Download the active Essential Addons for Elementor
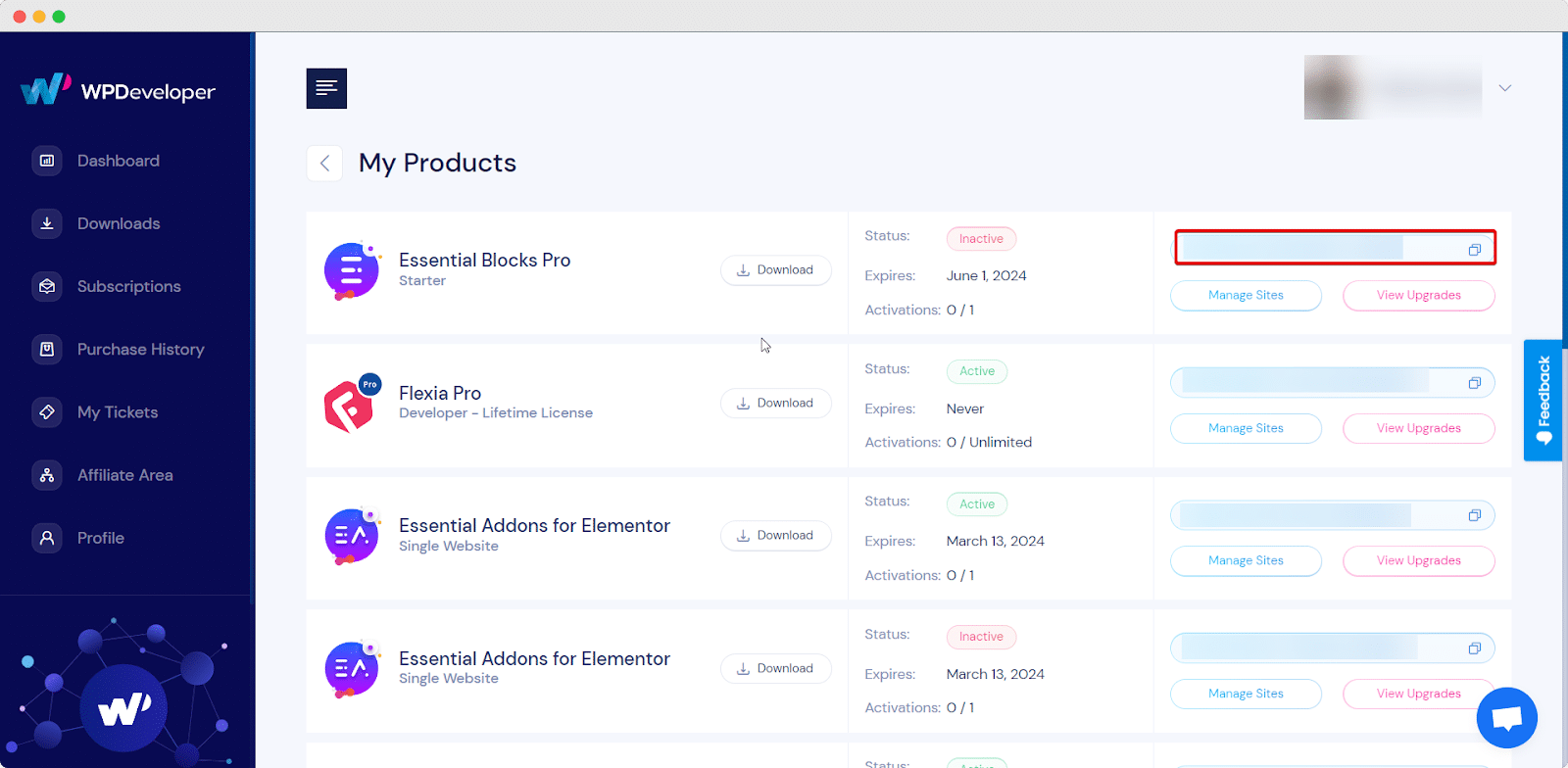The image size is (1568, 768). 776,536
